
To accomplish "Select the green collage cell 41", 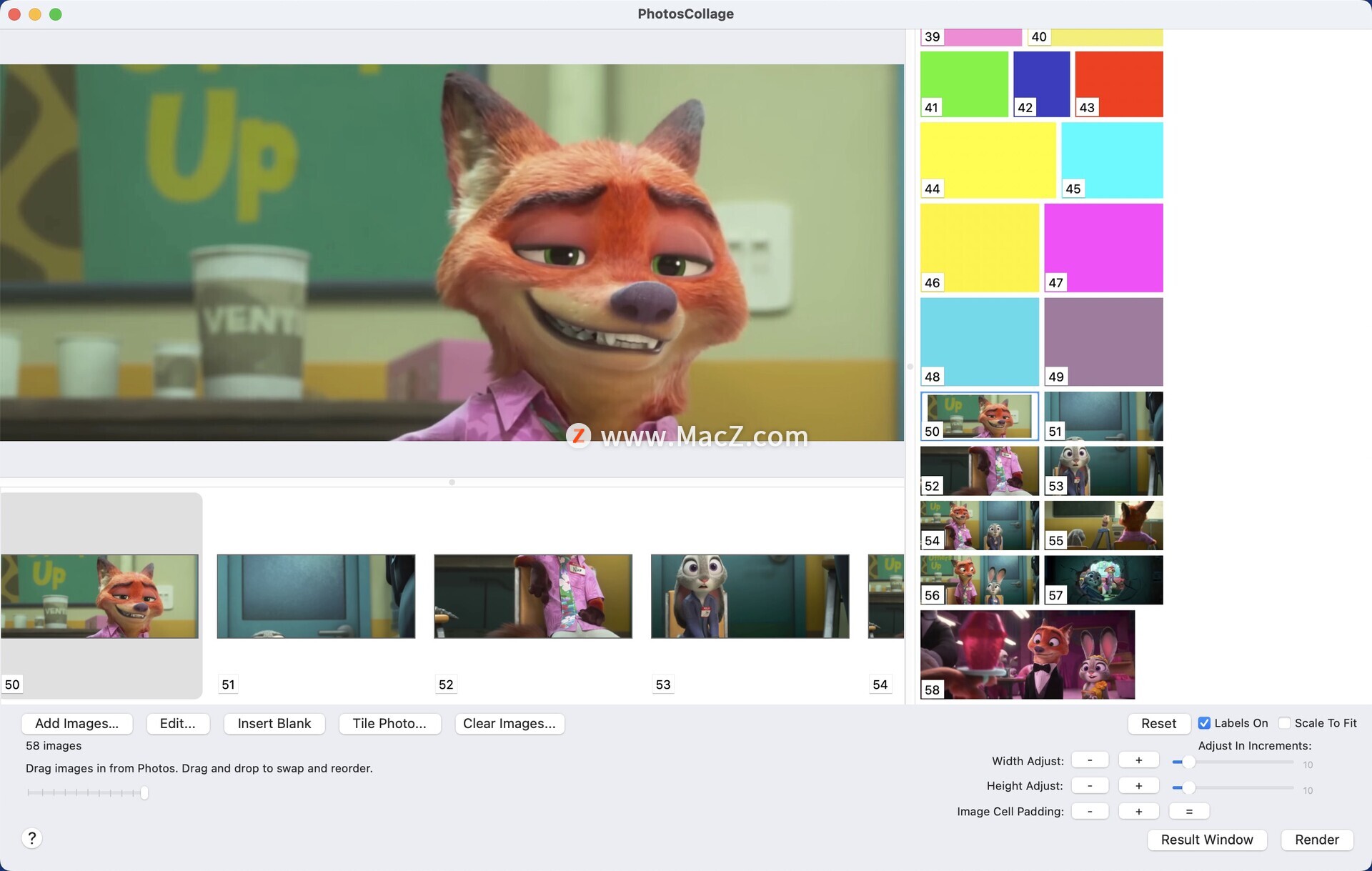I will [x=964, y=84].
